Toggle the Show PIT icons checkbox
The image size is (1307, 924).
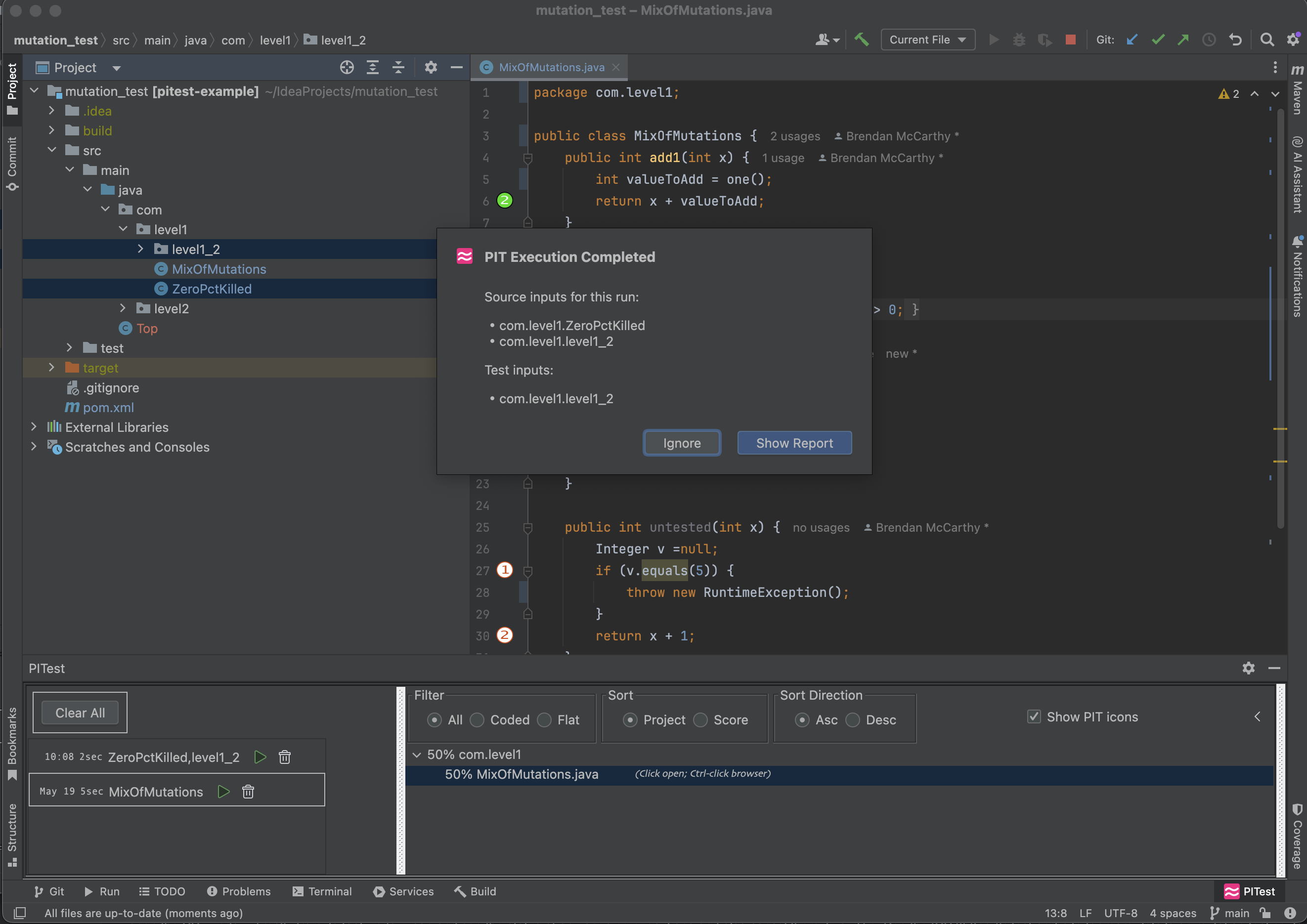1034,716
